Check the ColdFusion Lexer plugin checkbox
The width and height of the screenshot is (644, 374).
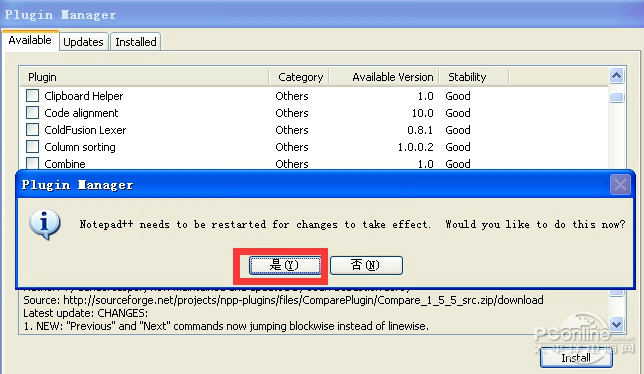[x=32, y=130]
